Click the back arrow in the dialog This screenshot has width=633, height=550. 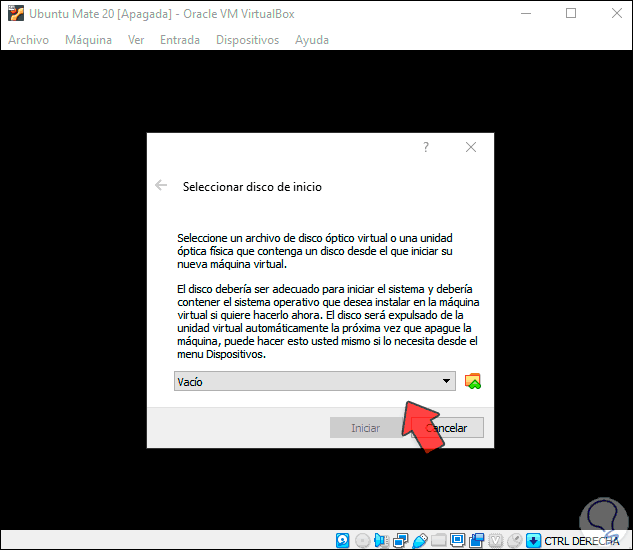click(161, 185)
